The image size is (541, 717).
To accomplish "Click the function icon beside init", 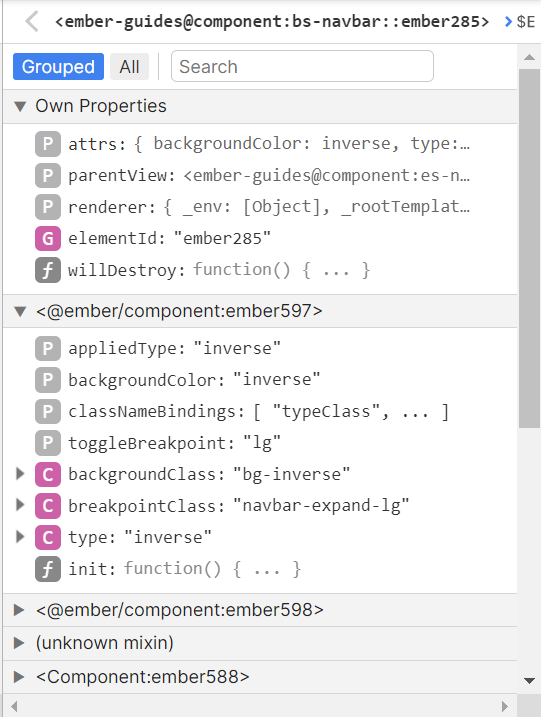I will click(48, 569).
